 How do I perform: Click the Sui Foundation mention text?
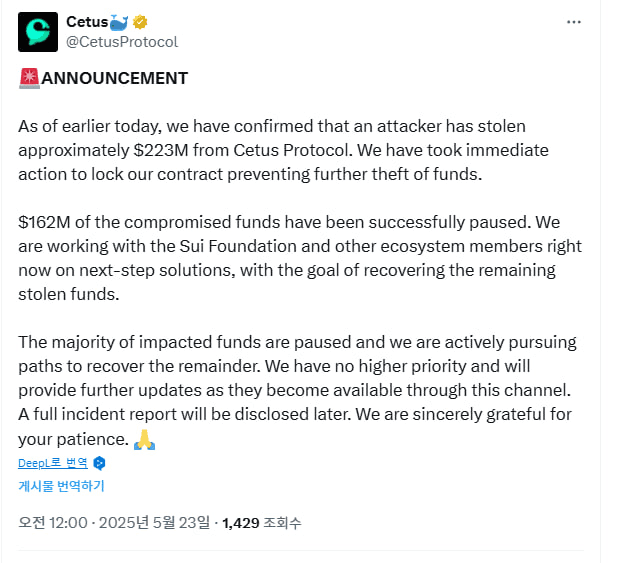[238, 246]
